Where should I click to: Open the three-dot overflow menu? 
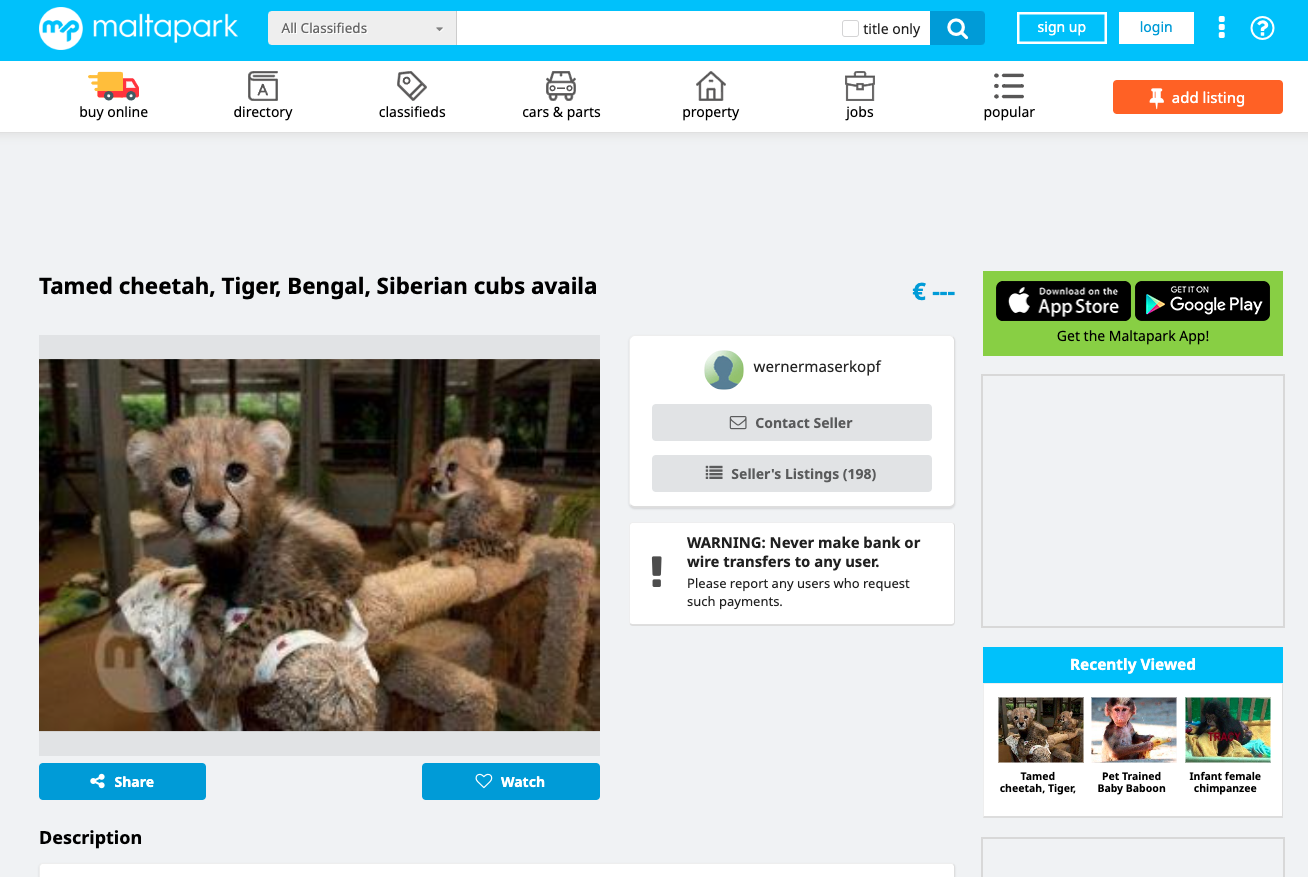[x=1221, y=28]
